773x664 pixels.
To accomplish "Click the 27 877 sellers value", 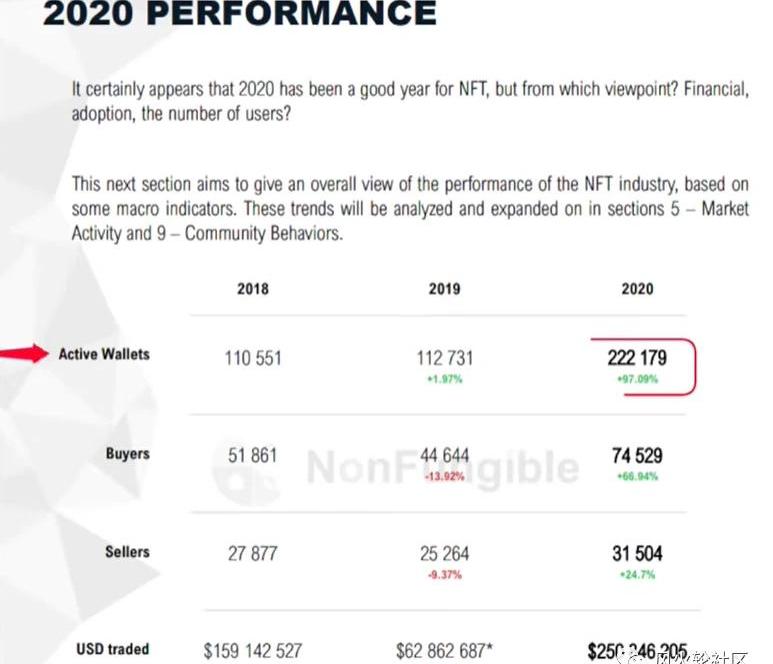I will (252, 554).
